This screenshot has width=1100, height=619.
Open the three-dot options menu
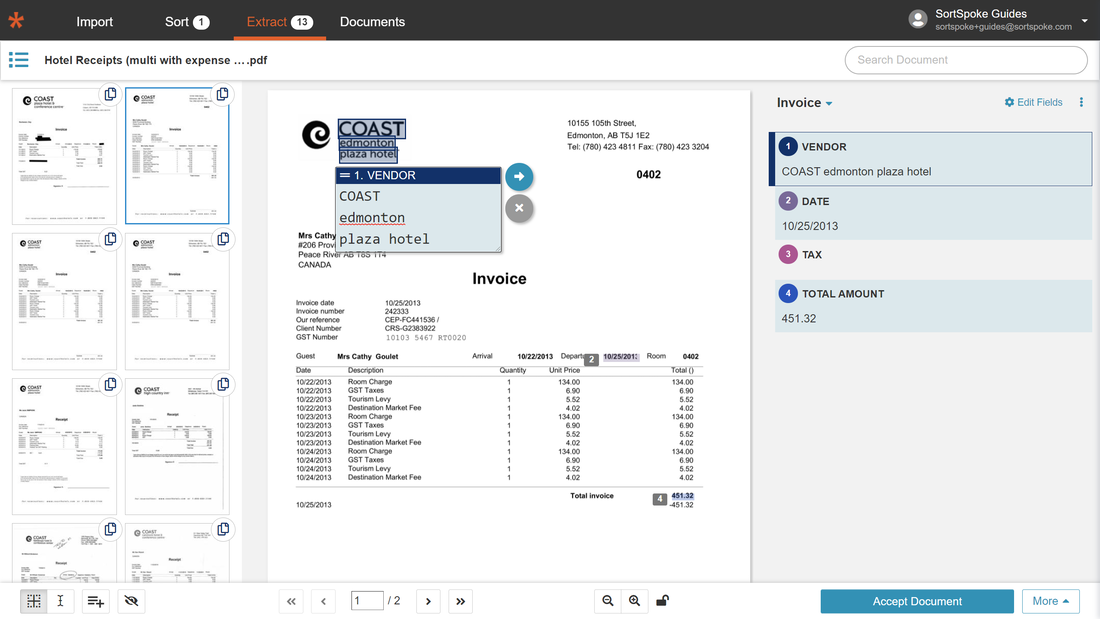(1081, 102)
